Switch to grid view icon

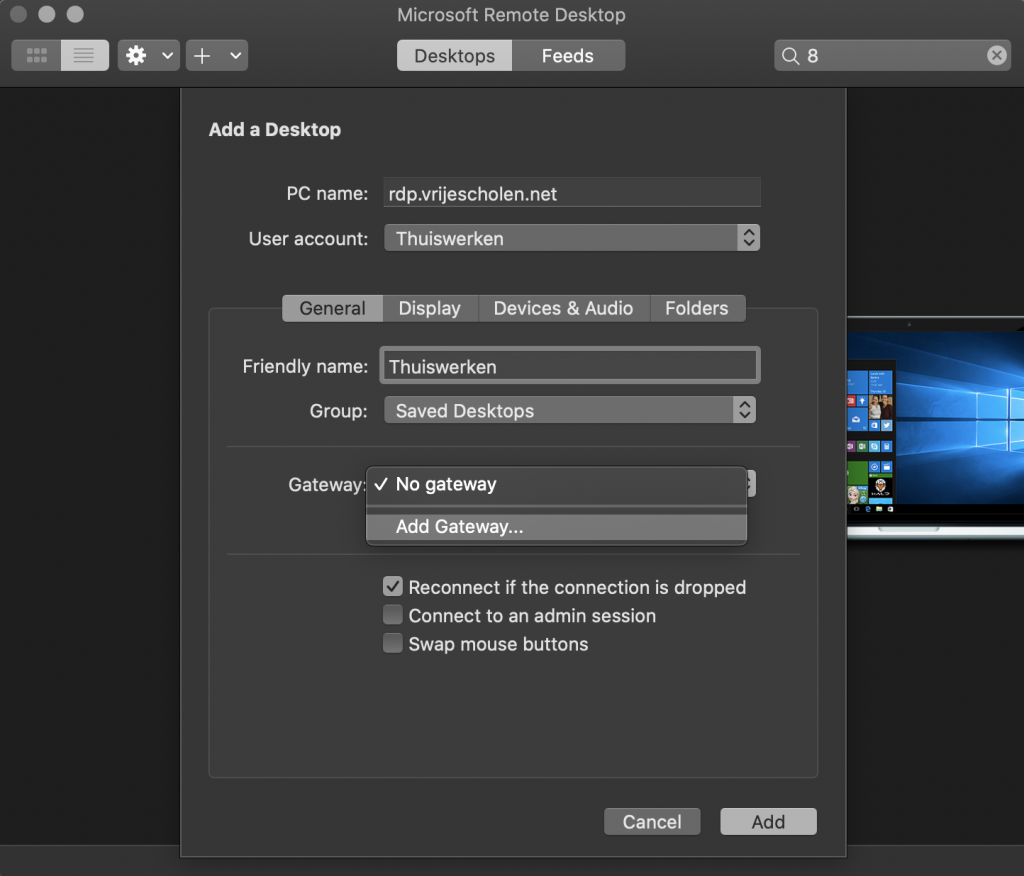(37, 56)
